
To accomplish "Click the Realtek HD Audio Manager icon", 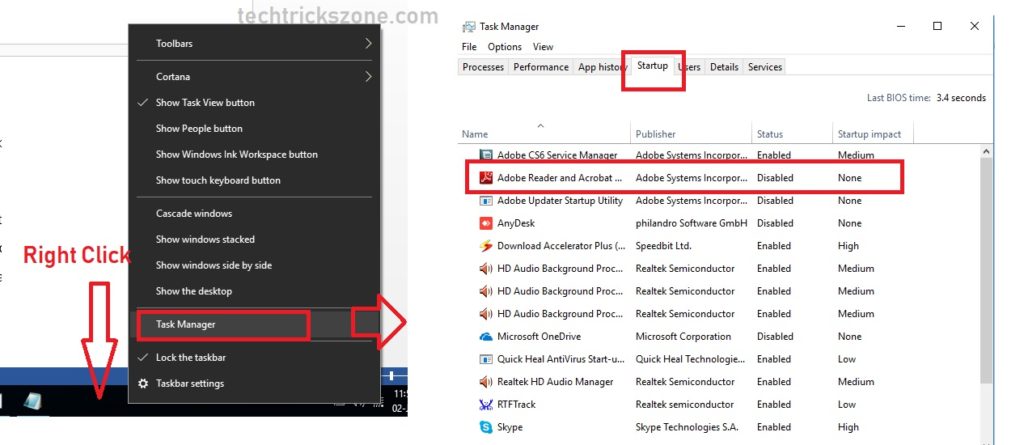I will click(x=486, y=382).
